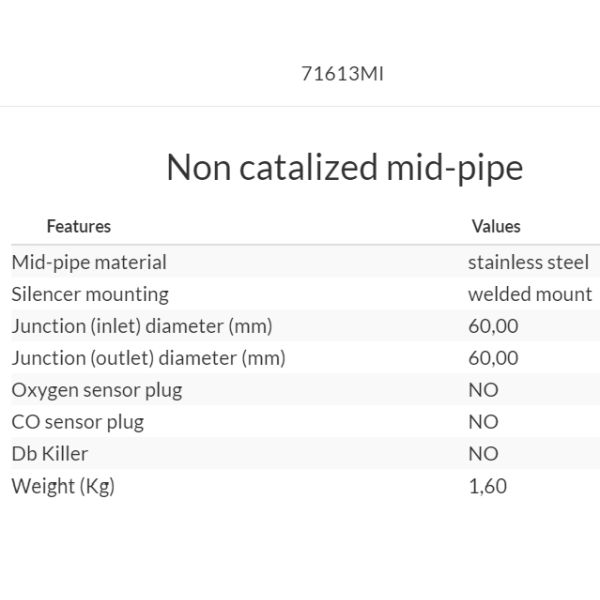
Task: Select the Db Killer row label
Action: click(50, 454)
